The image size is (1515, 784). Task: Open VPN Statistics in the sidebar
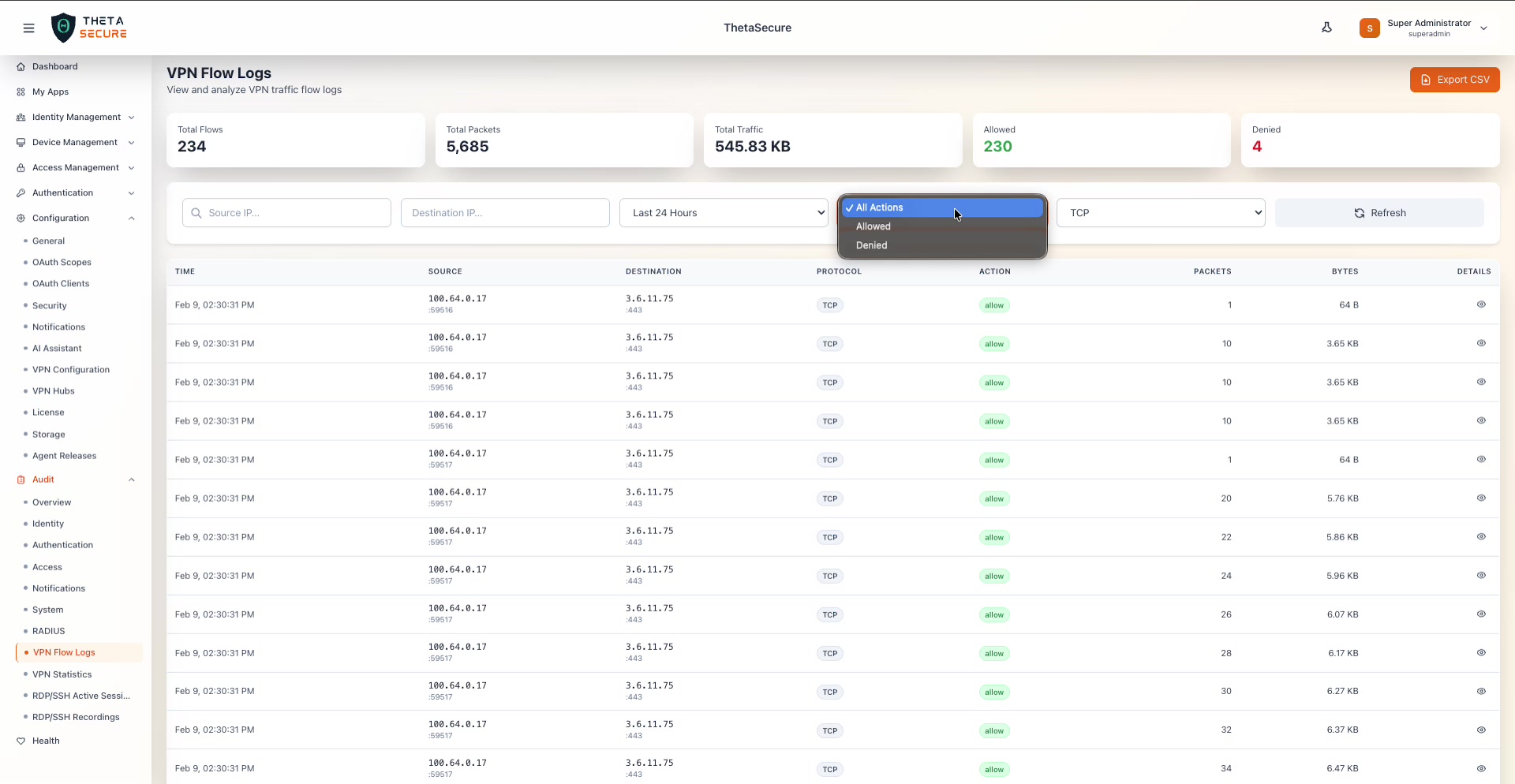[62, 674]
